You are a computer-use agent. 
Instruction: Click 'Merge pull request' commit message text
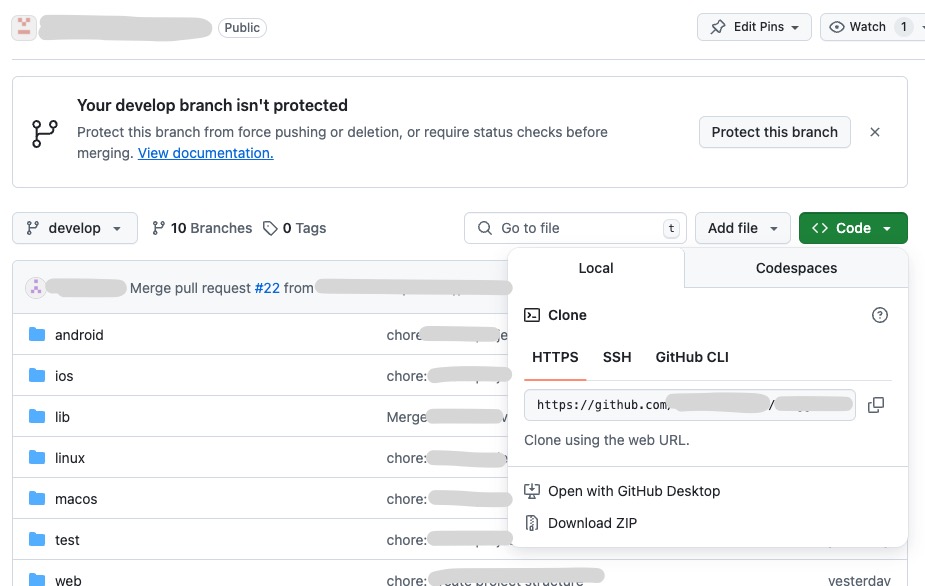[190, 288]
